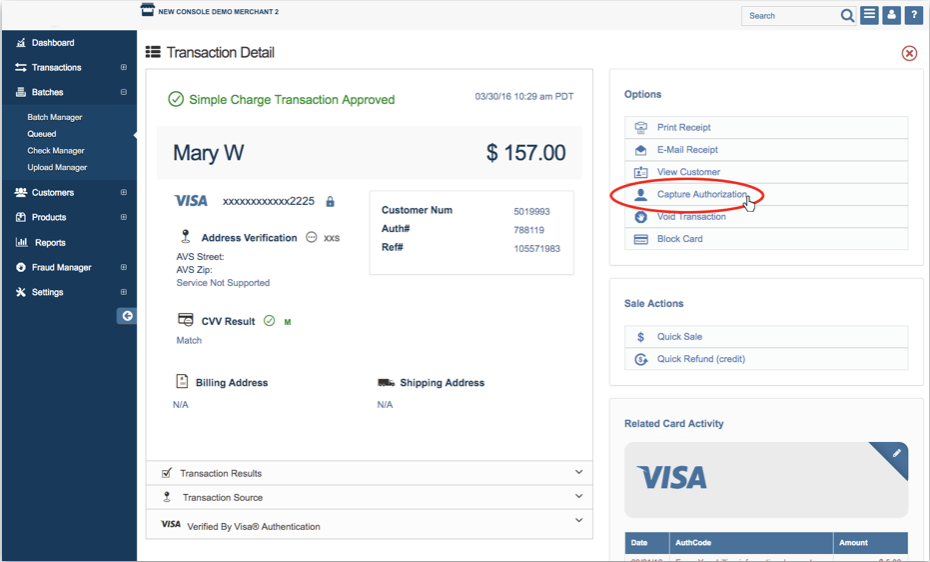Expand the Transaction Results section
This screenshot has height=562, width=930.
coord(579,472)
